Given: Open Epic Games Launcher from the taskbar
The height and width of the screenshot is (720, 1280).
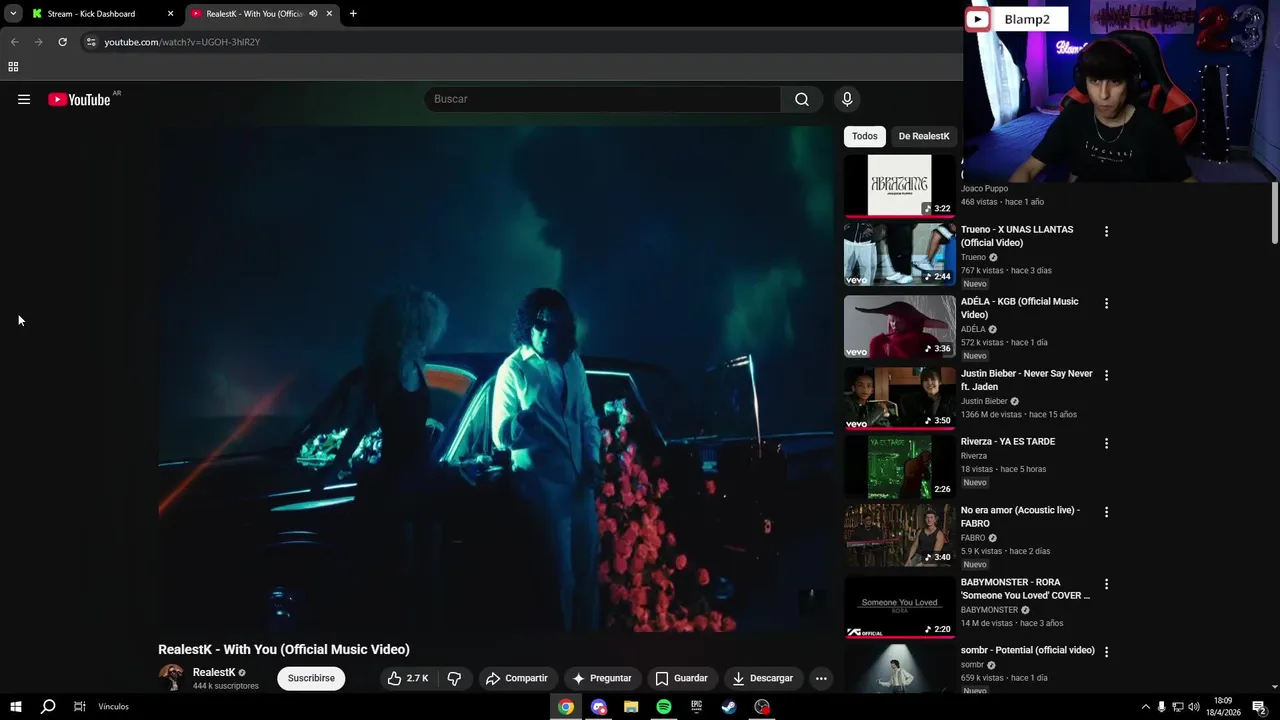Looking at the screenshot, I should point(697,707).
